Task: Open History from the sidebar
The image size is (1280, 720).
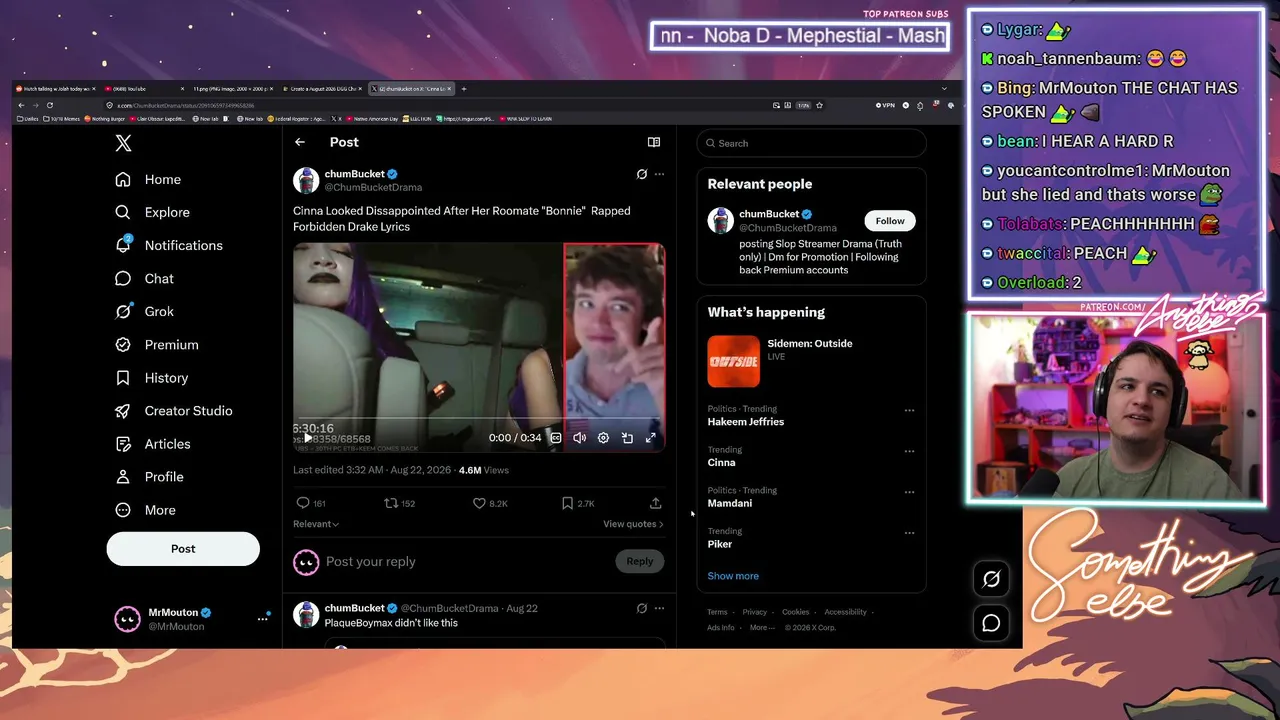Action: tap(152, 378)
